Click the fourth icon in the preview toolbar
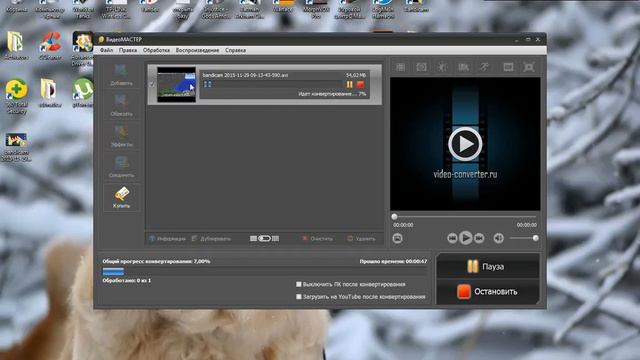Screen dimensions: 640x360 [463, 67]
